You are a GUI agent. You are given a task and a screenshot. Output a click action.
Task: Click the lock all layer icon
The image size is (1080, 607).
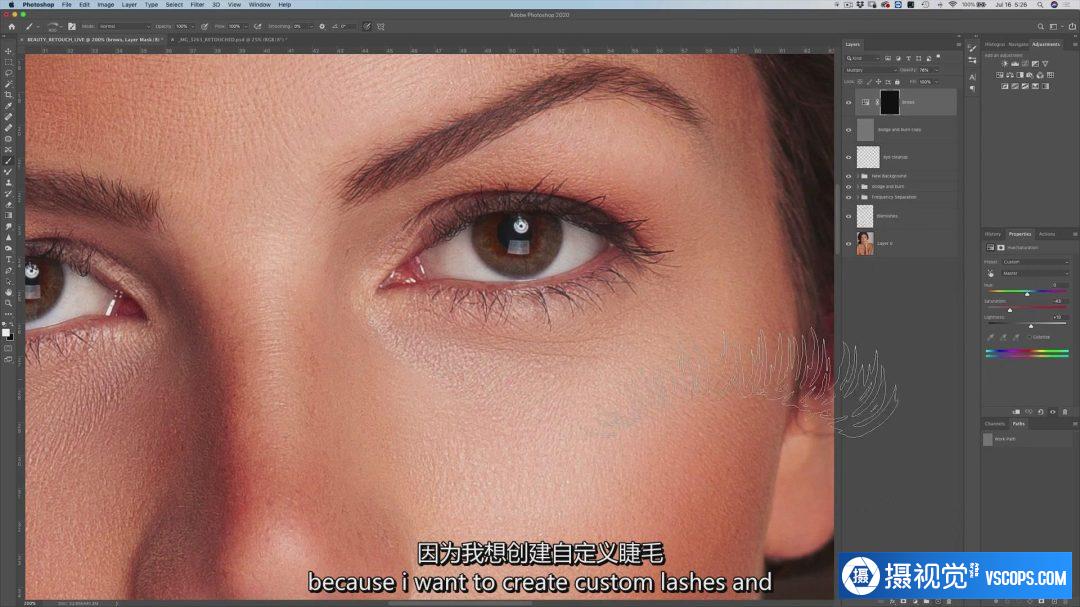tap(897, 82)
